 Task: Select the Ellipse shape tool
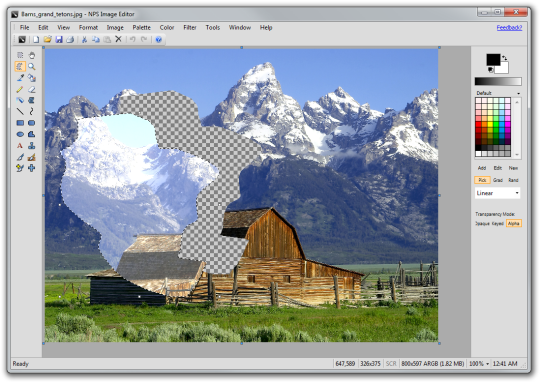(x=20, y=134)
